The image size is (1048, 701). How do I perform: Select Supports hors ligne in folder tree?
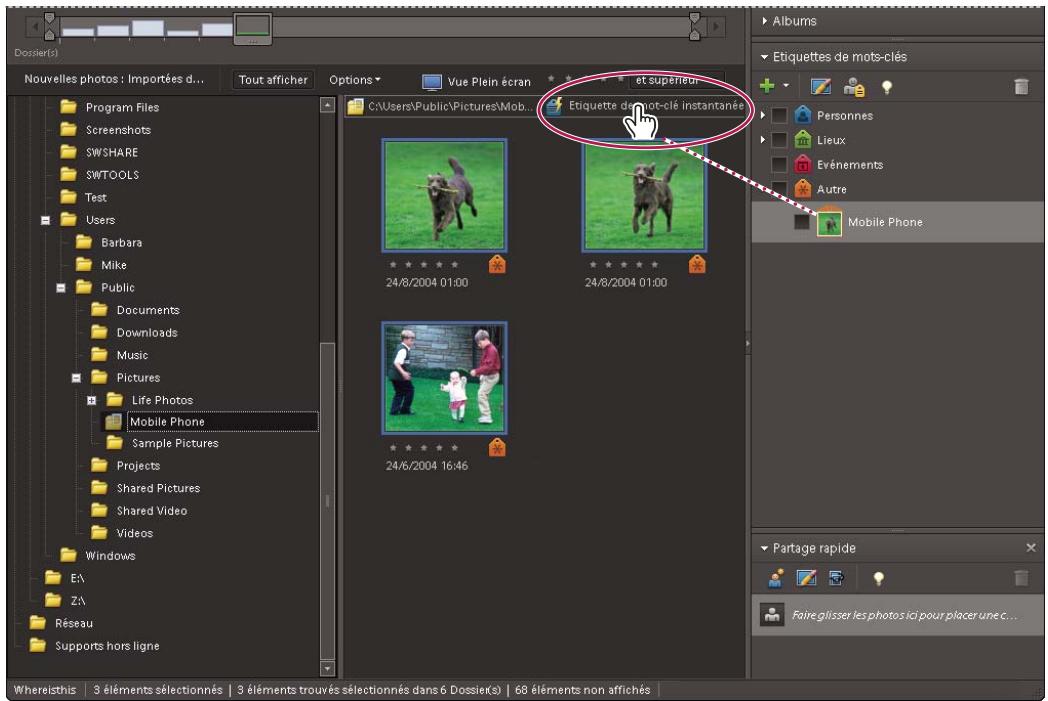coord(107,646)
